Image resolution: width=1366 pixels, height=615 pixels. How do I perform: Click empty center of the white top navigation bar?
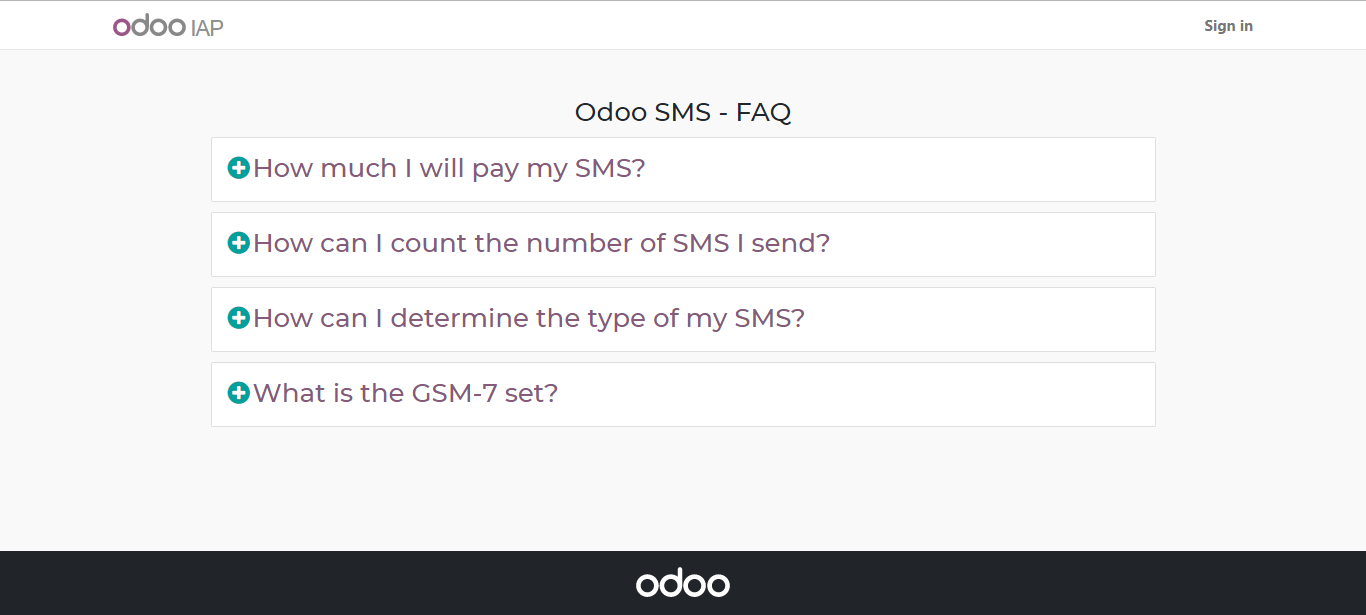pyautogui.click(x=683, y=26)
